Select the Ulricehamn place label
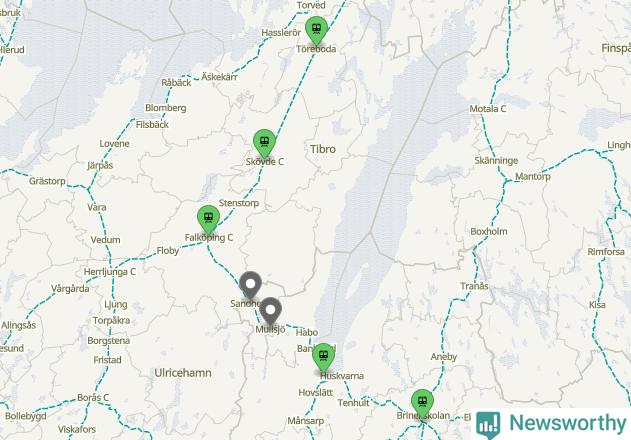 183,373
